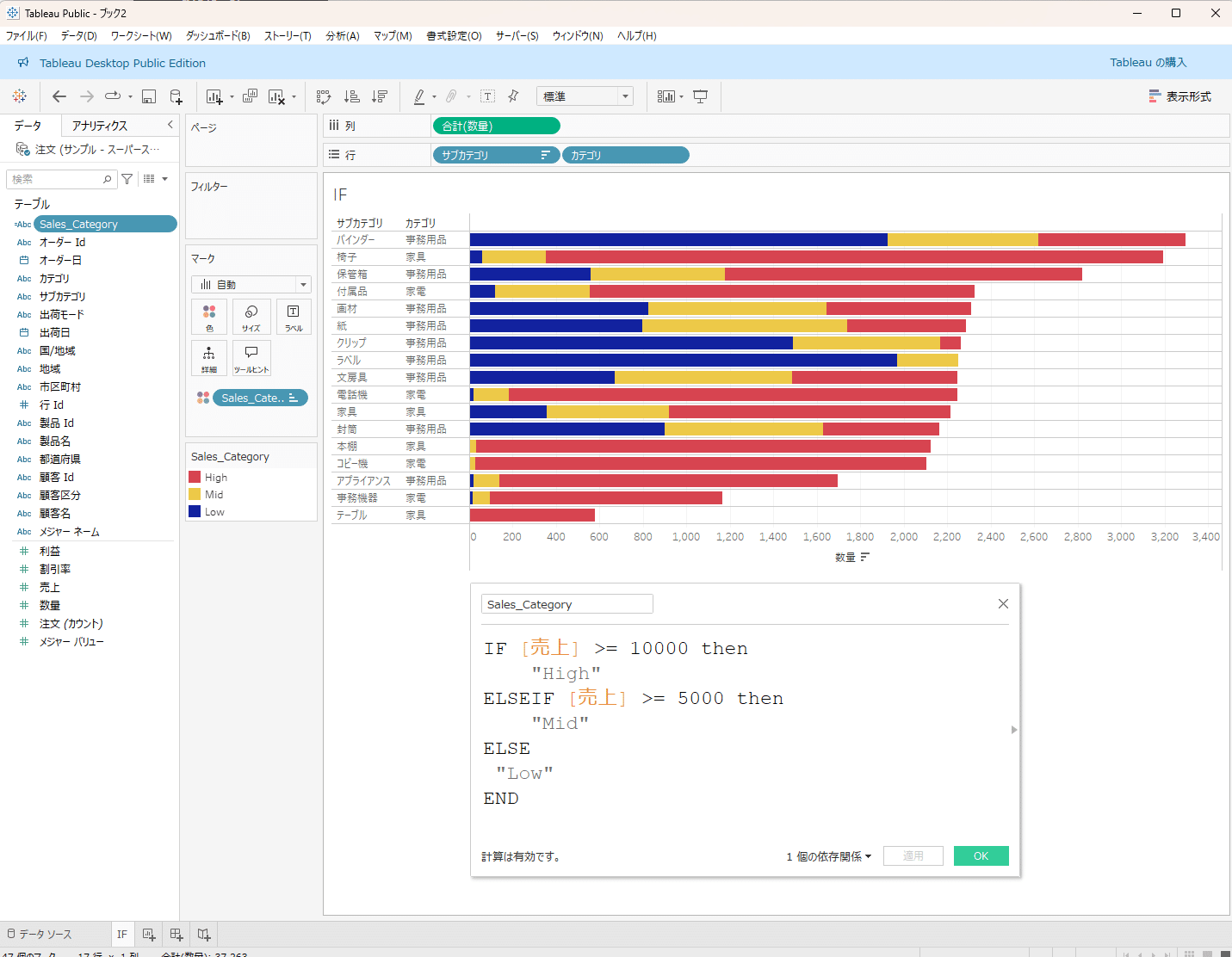Open the Detail (詳細) marks card
The image size is (1232, 957).
209,358
